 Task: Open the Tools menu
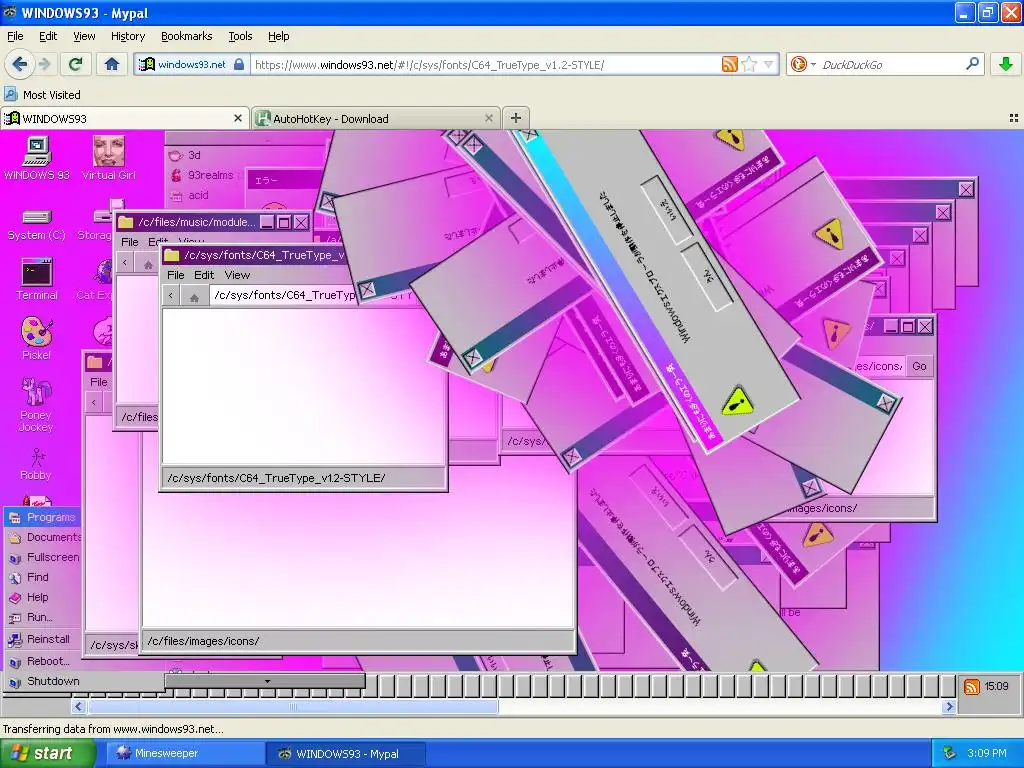pos(240,36)
